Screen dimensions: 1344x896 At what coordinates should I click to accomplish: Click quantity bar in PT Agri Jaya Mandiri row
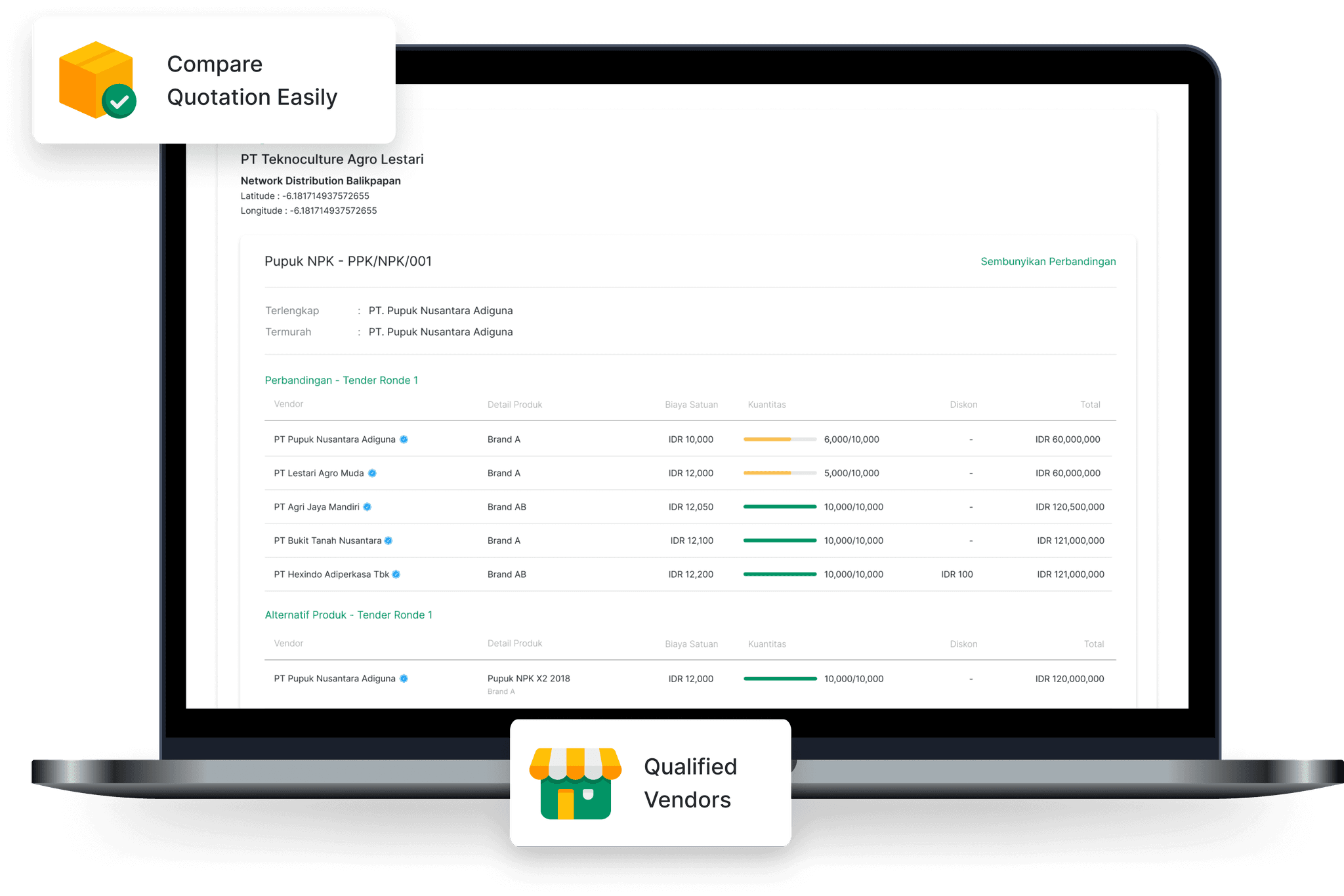coord(780,507)
